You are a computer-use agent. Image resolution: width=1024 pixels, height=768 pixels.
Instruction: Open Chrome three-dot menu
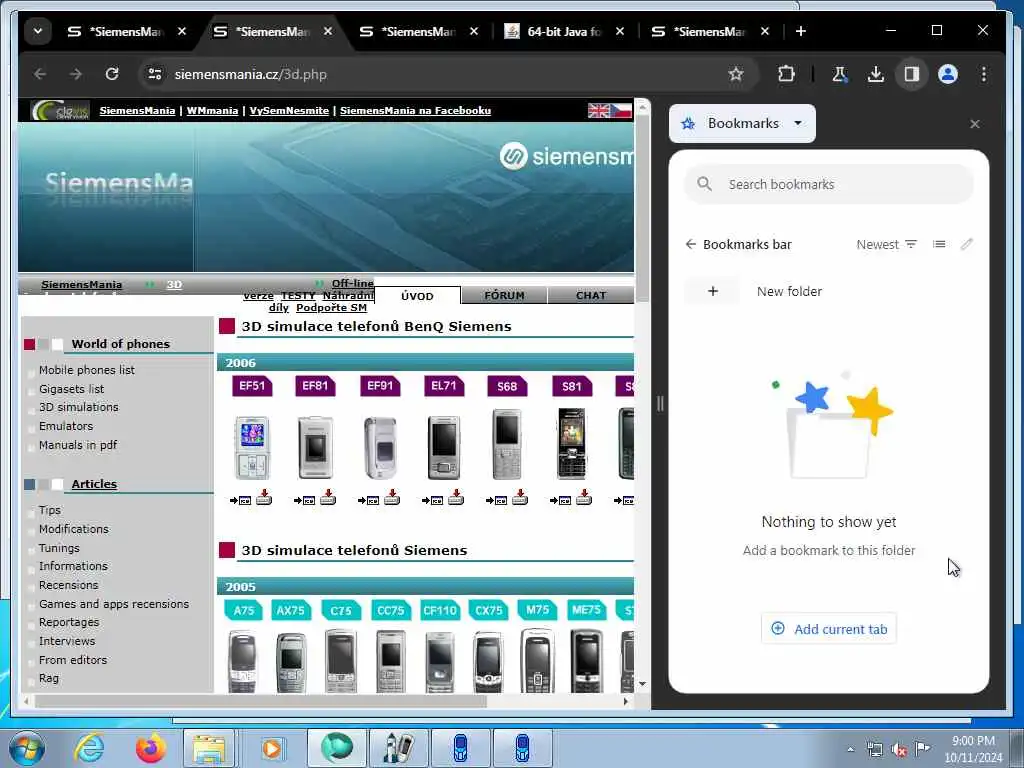[984, 74]
